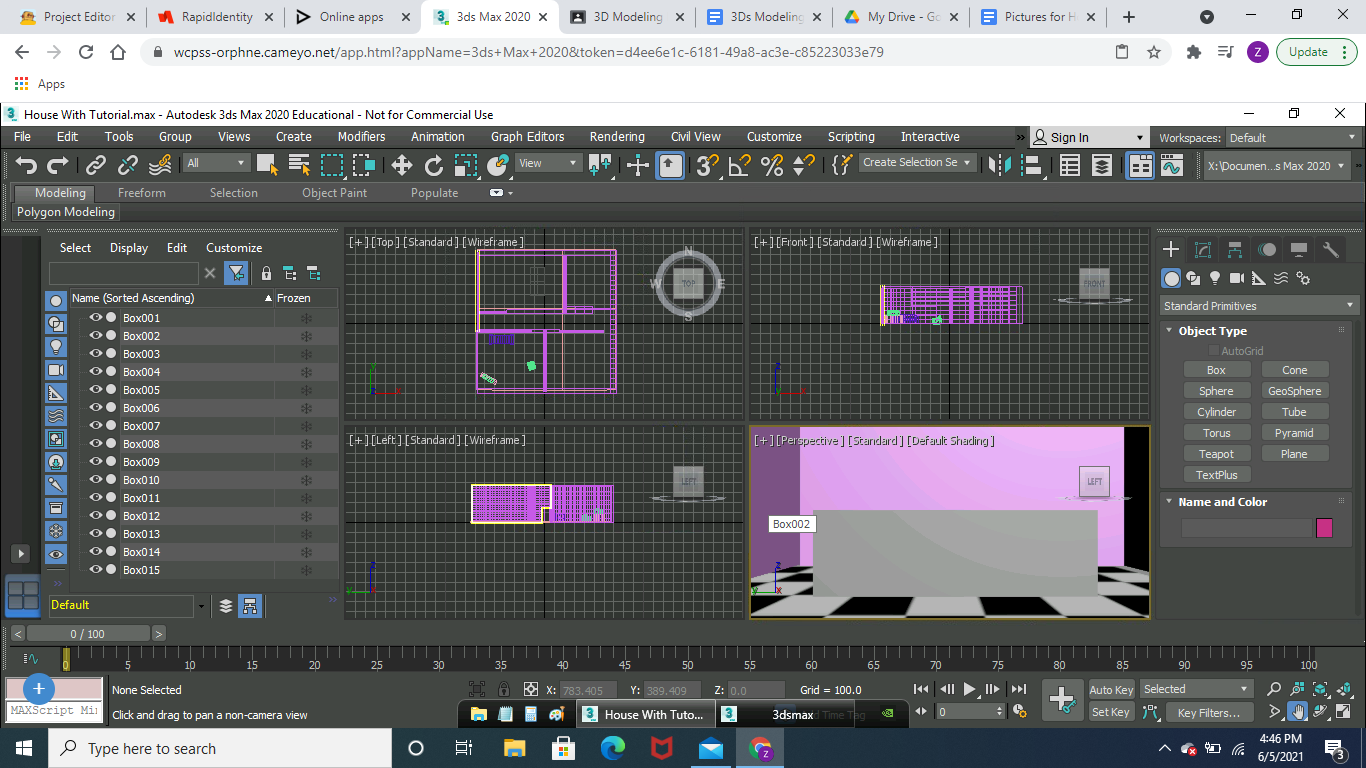Toggle Percent Snap on the toolbar
1366x768 pixels.
tap(771, 166)
